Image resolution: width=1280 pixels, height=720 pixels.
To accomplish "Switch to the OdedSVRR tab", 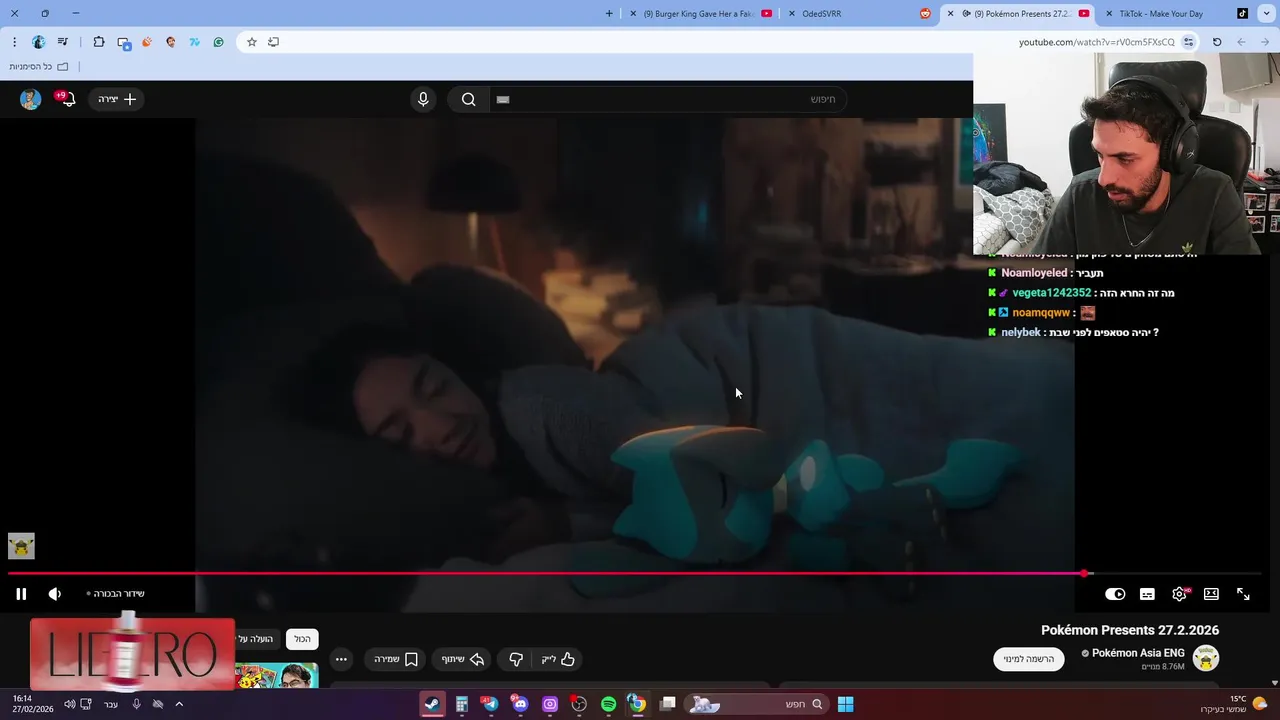I will (860, 14).
